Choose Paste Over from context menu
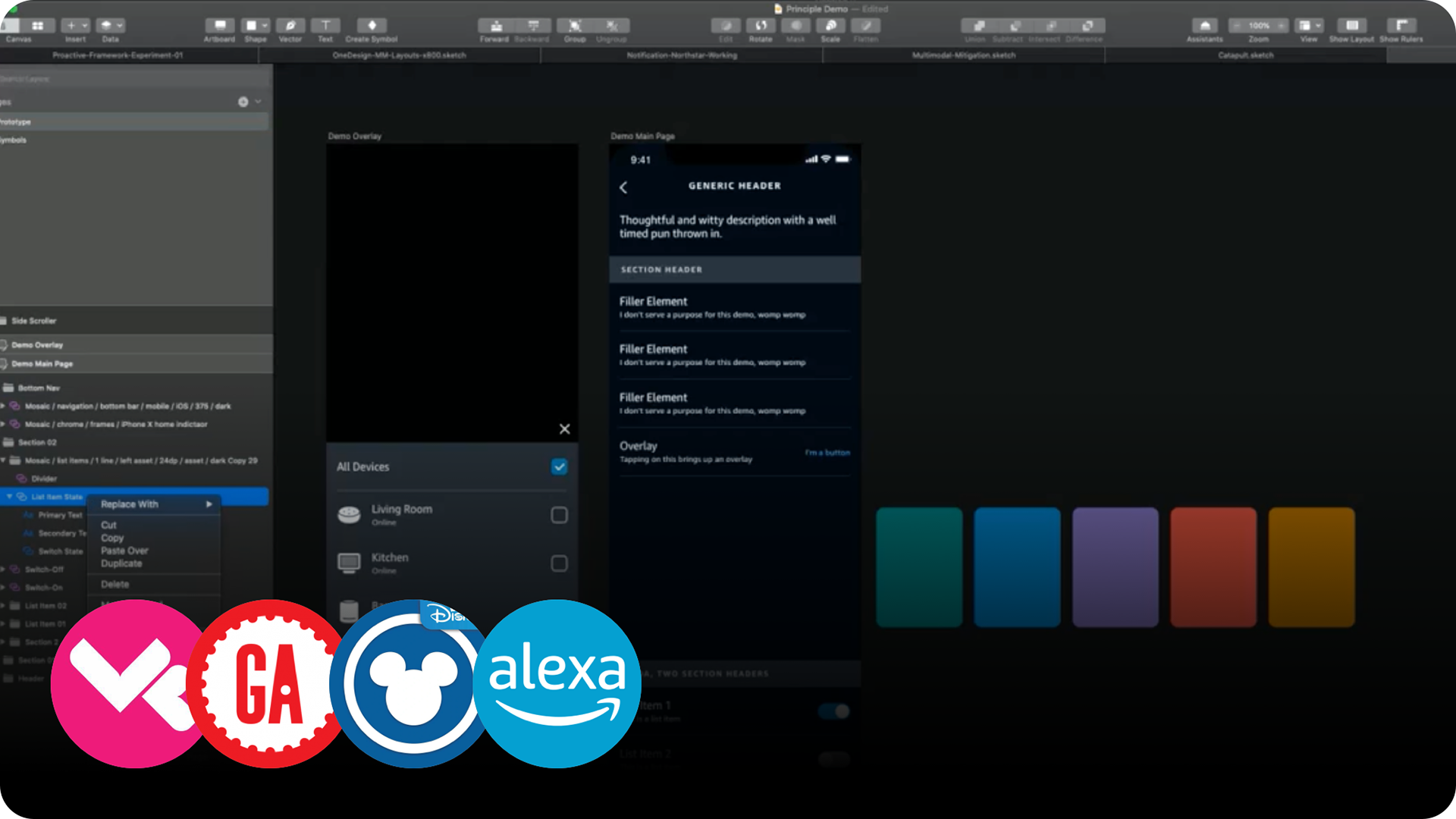Screen dimensions: 1456x819 point(155,551)
